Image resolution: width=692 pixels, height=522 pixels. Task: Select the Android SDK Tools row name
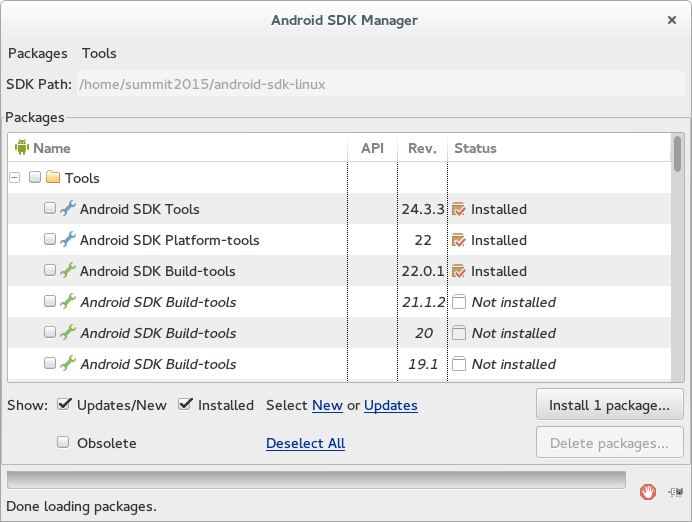pos(139,209)
